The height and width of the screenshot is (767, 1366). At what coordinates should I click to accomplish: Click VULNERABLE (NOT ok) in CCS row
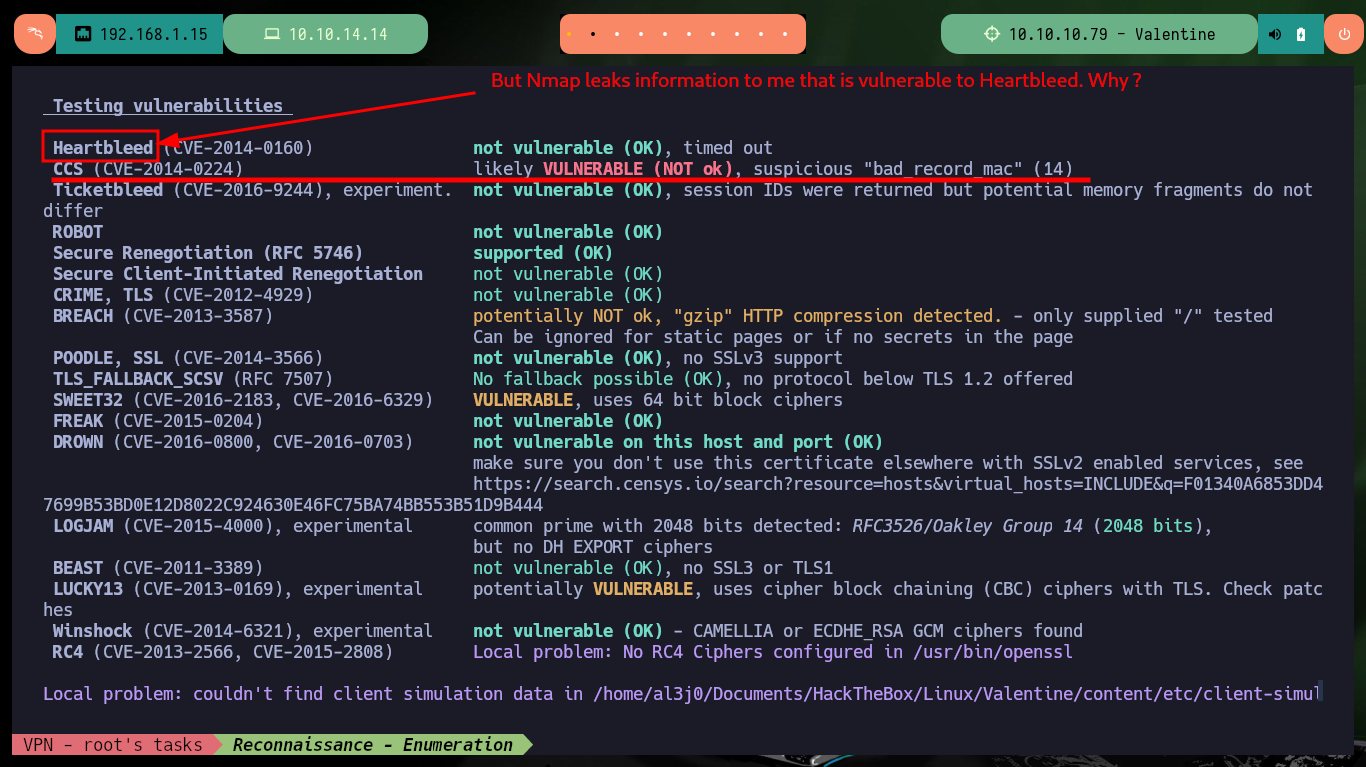[638, 169]
